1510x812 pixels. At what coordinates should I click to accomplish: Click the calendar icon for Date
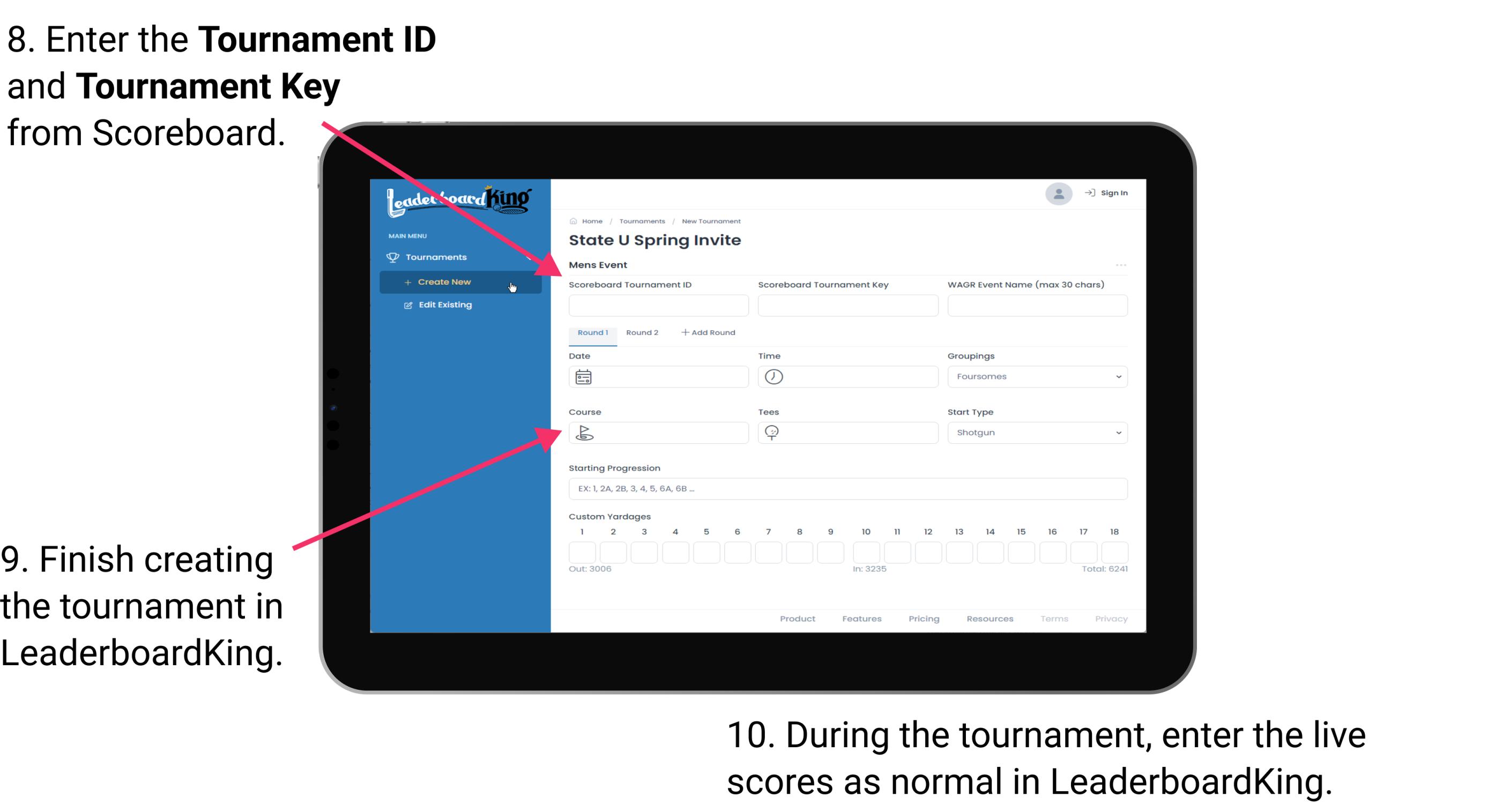pos(584,377)
